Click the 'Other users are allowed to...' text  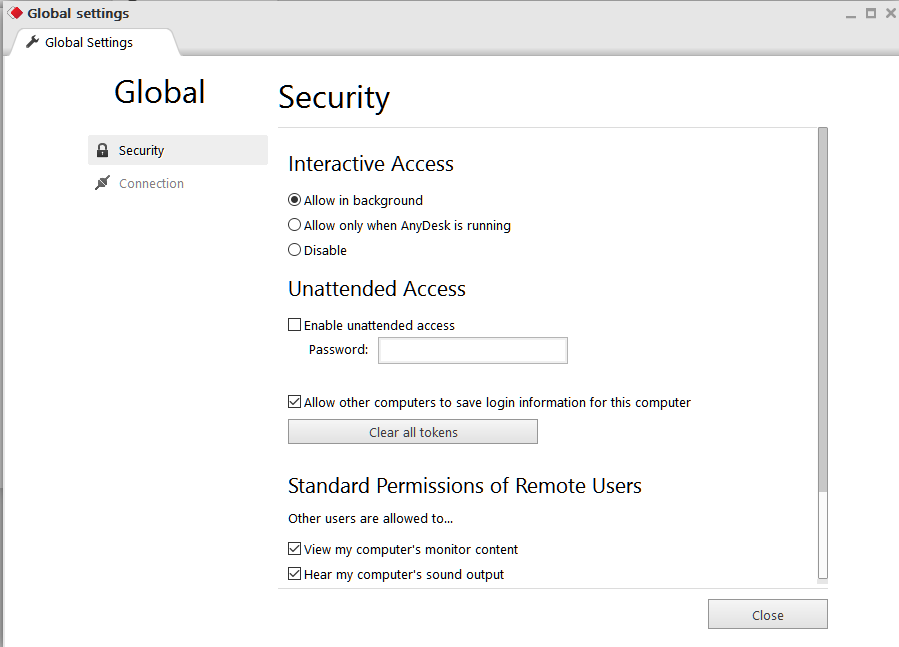coord(370,519)
